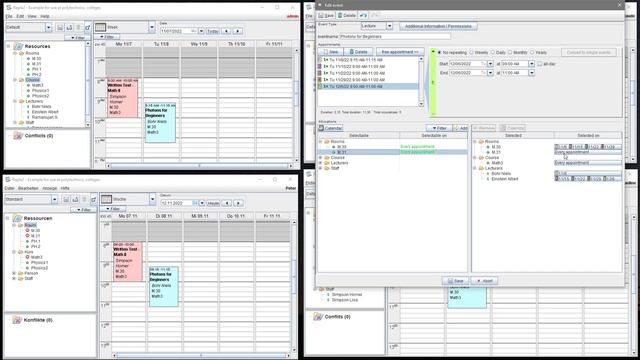Open the Start date dropdown arrow

(490, 64)
